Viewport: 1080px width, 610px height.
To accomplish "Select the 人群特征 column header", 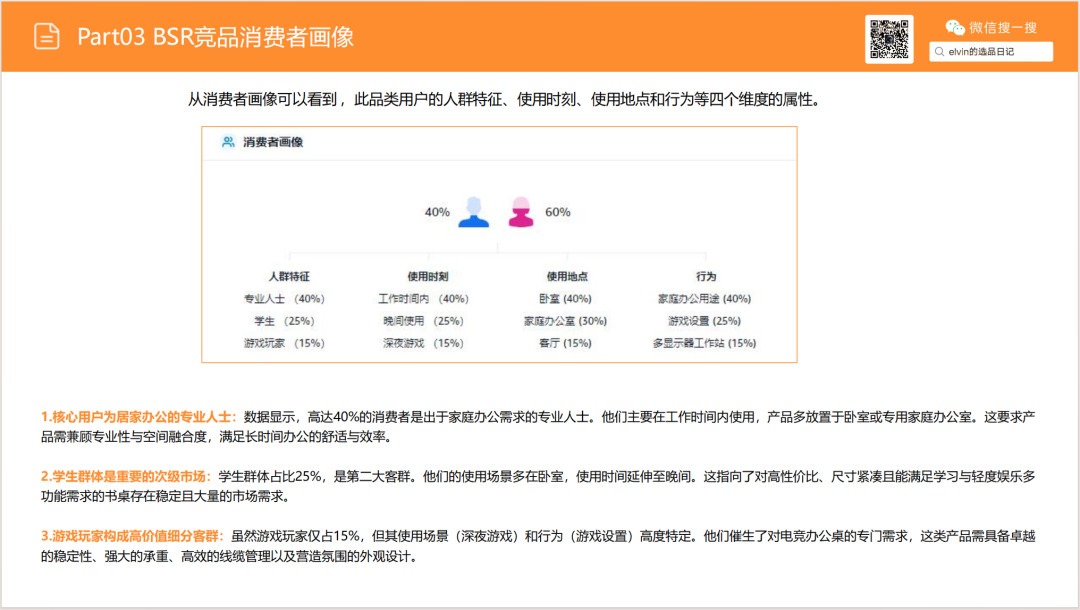I will 289,276.
